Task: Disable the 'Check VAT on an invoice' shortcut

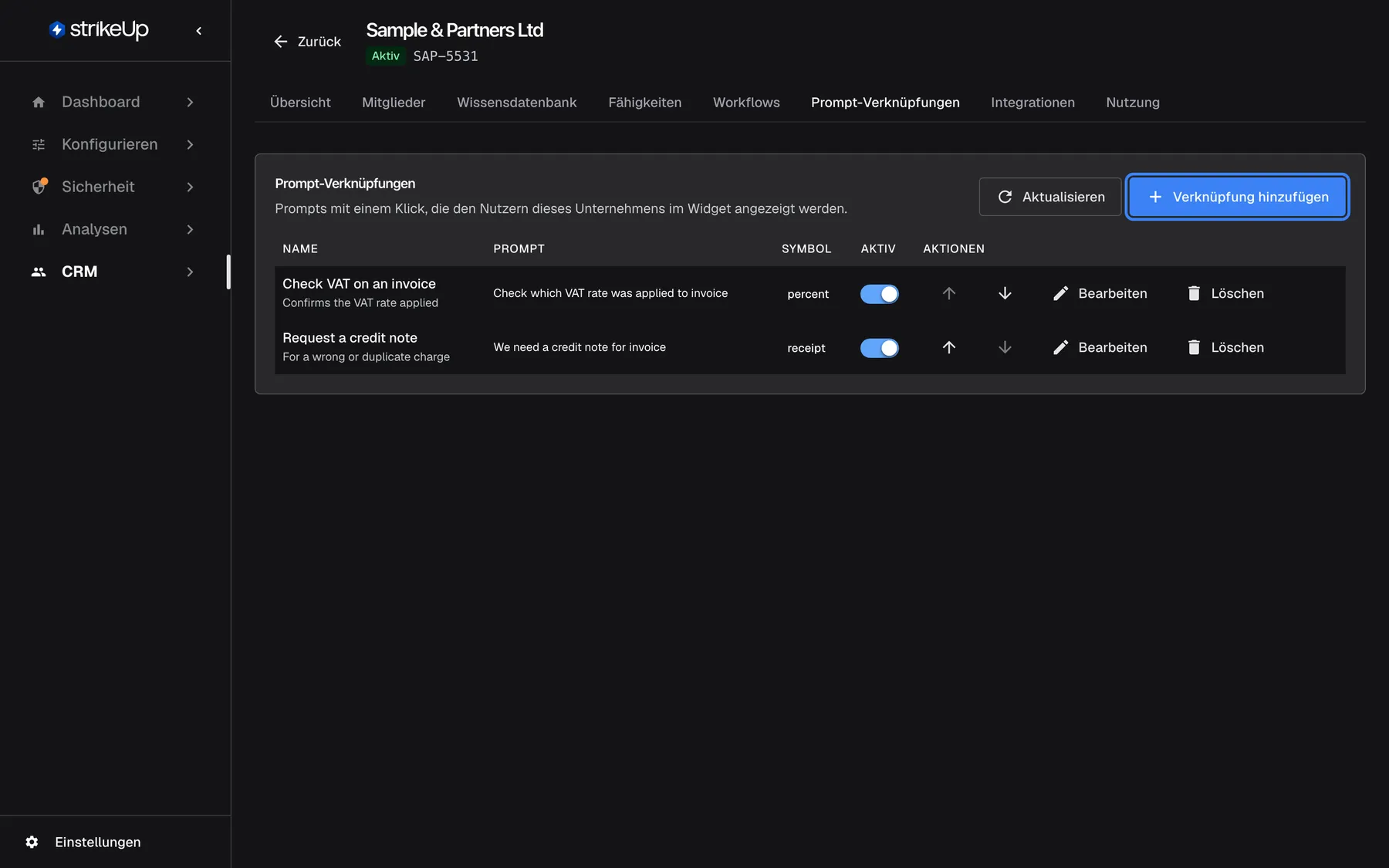Action: pyautogui.click(x=880, y=294)
